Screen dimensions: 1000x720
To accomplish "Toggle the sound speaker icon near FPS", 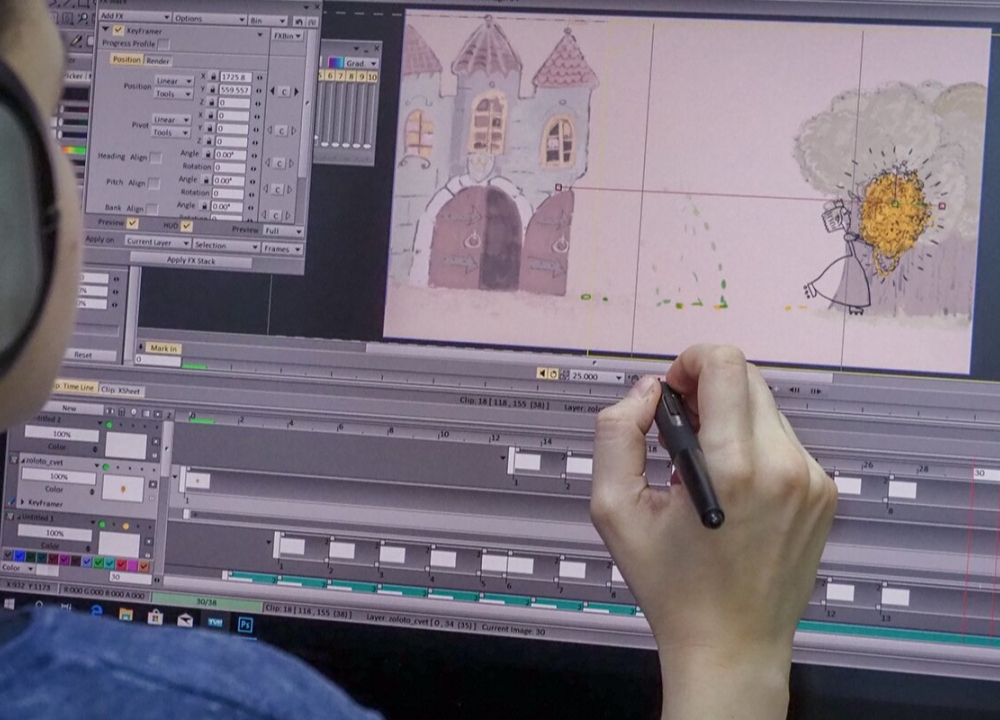I will pyautogui.click(x=542, y=374).
